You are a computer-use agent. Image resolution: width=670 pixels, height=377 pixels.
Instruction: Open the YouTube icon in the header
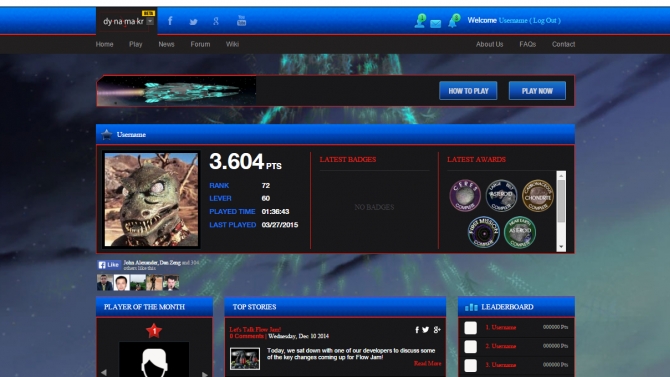(x=241, y=21)
